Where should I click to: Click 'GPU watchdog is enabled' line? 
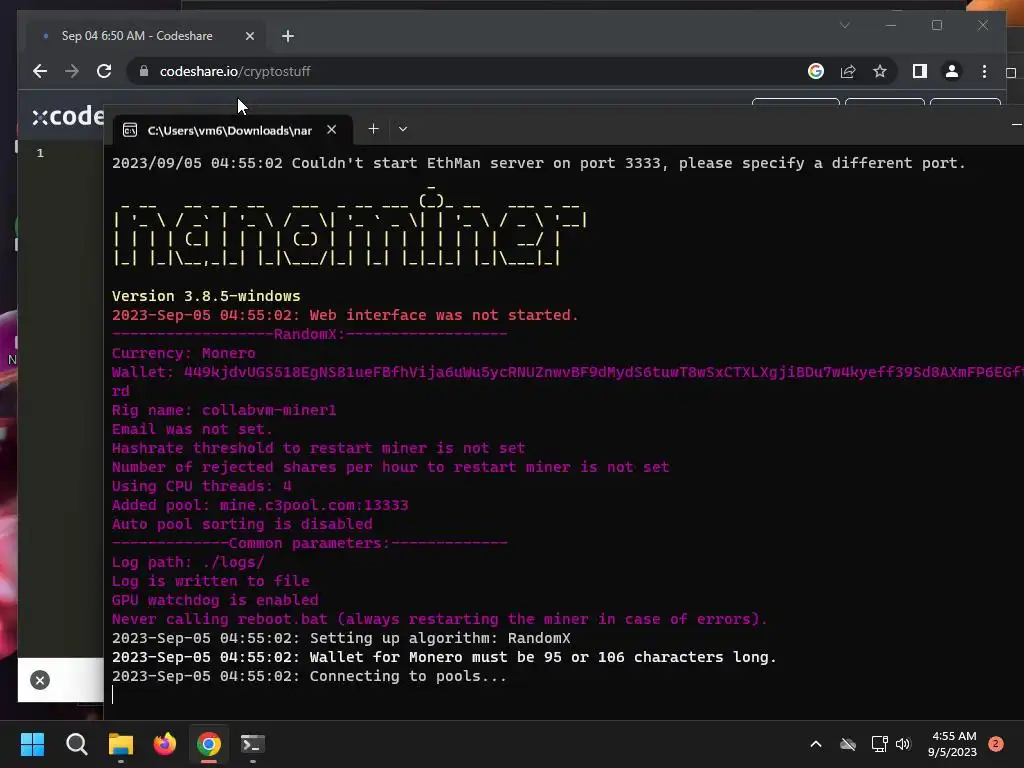coord(215,600)
